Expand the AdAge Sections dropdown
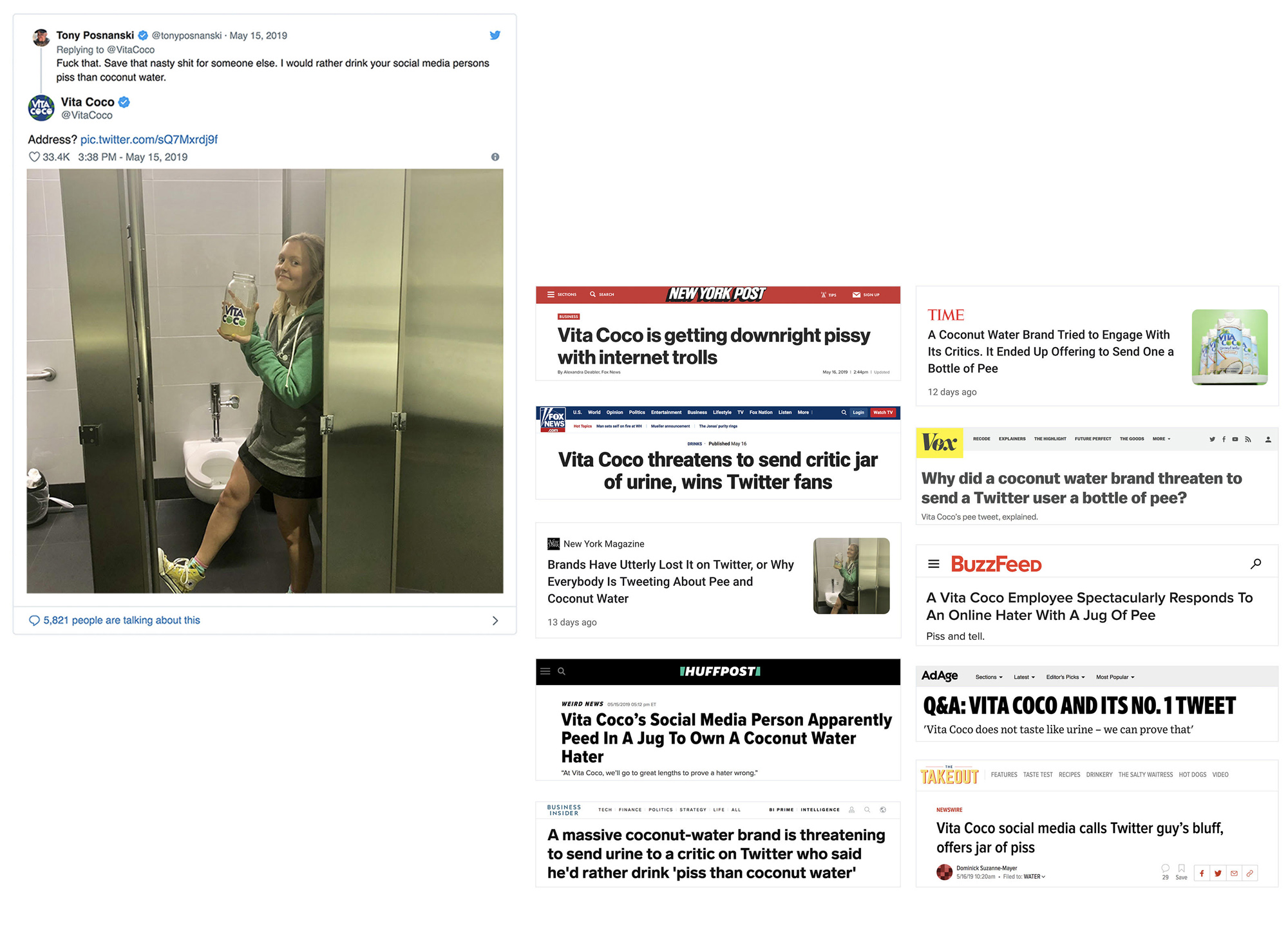The image size is (1288, 947). coord(989,677)
